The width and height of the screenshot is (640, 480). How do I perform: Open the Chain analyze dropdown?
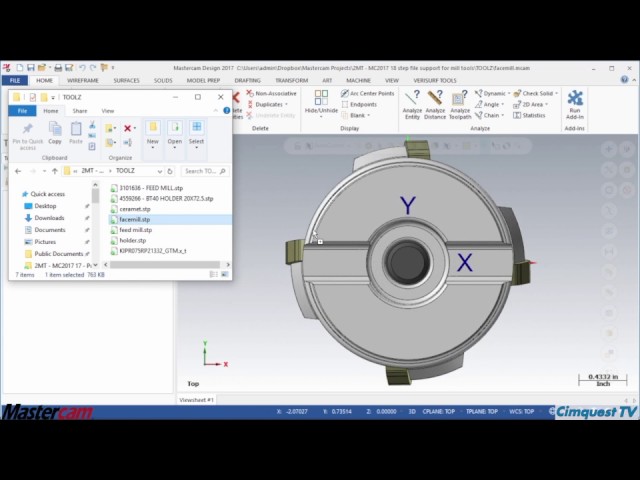tap(502, 116)
